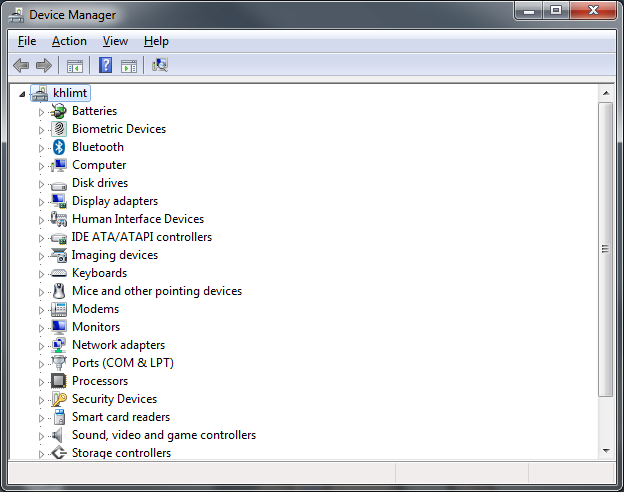Click the IDE ATA/ATAPI controllers icon
Viewport: 624px width, 492px height.
point(59,238)
